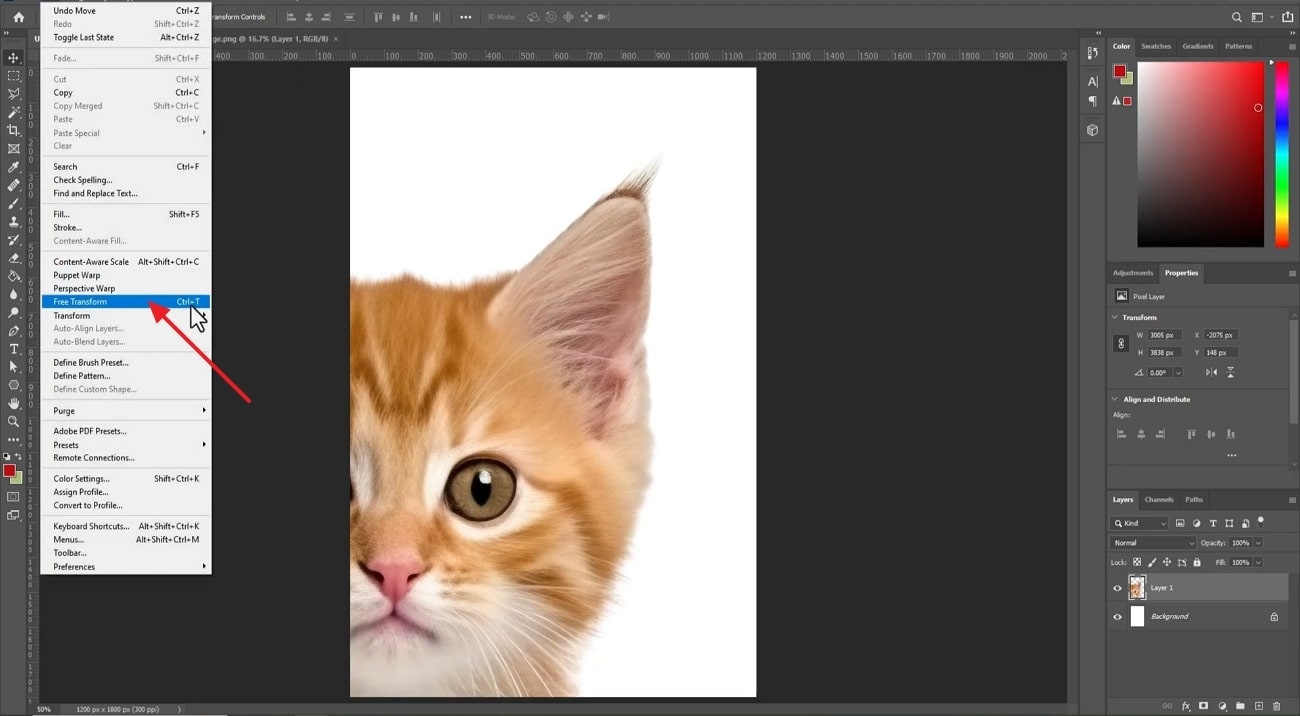Collapse the Transform section
Viewport: 1300px width, 716px height.
click(1116, 317)
